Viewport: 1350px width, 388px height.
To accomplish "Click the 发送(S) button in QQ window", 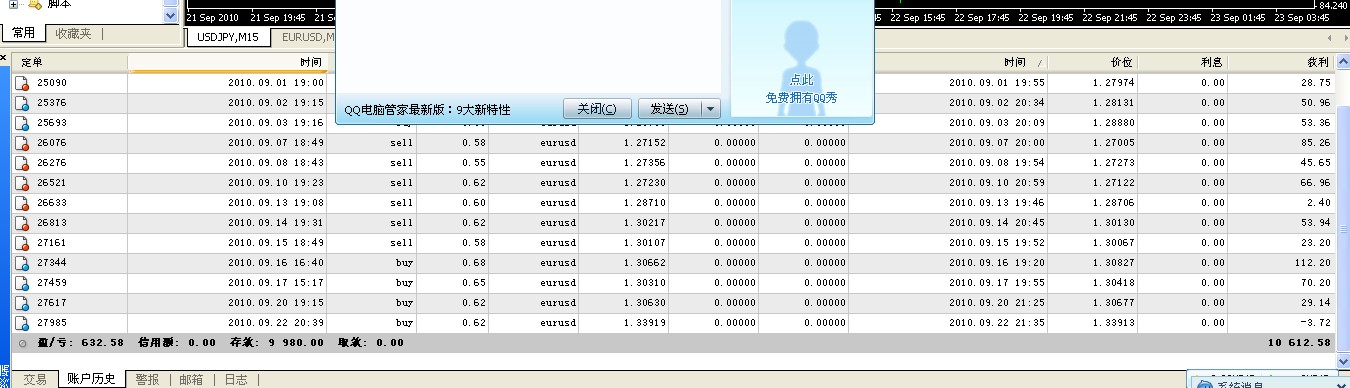I will coord(670,109).
